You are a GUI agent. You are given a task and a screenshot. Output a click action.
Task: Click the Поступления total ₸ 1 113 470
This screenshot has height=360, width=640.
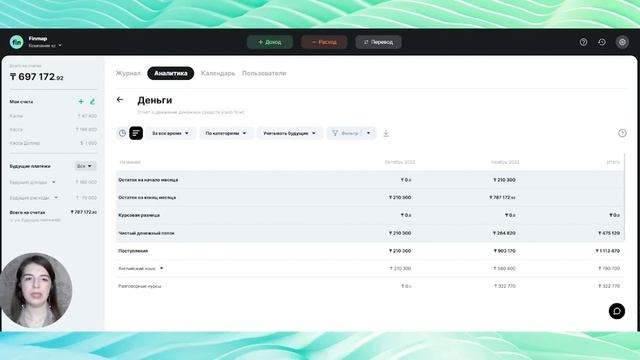pyautogui.click(x=607, y=251)
